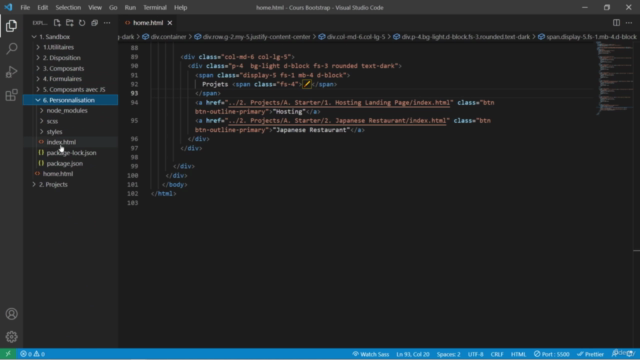Open errors and warnings in status bar
The image size is (640, 360).
coord(33,354)
